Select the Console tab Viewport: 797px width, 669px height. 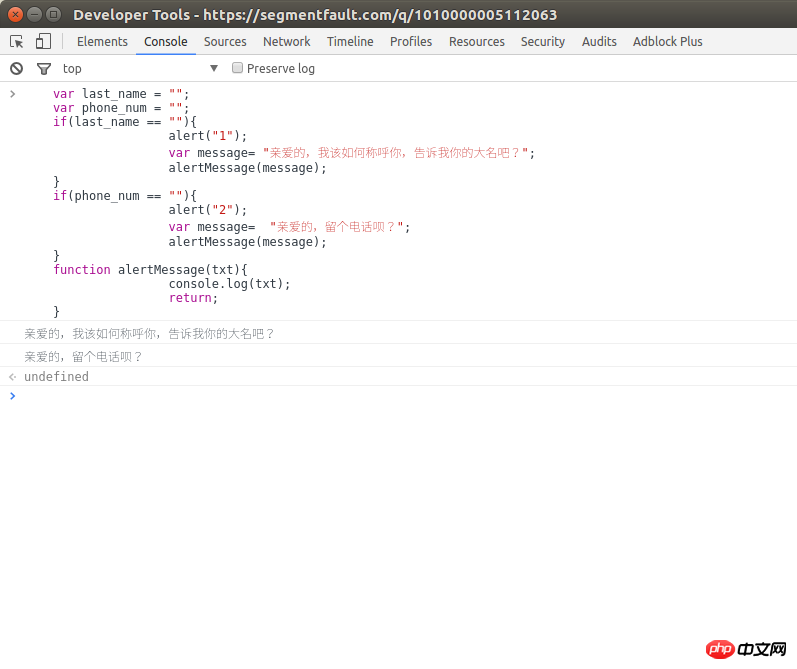(165, 41)
